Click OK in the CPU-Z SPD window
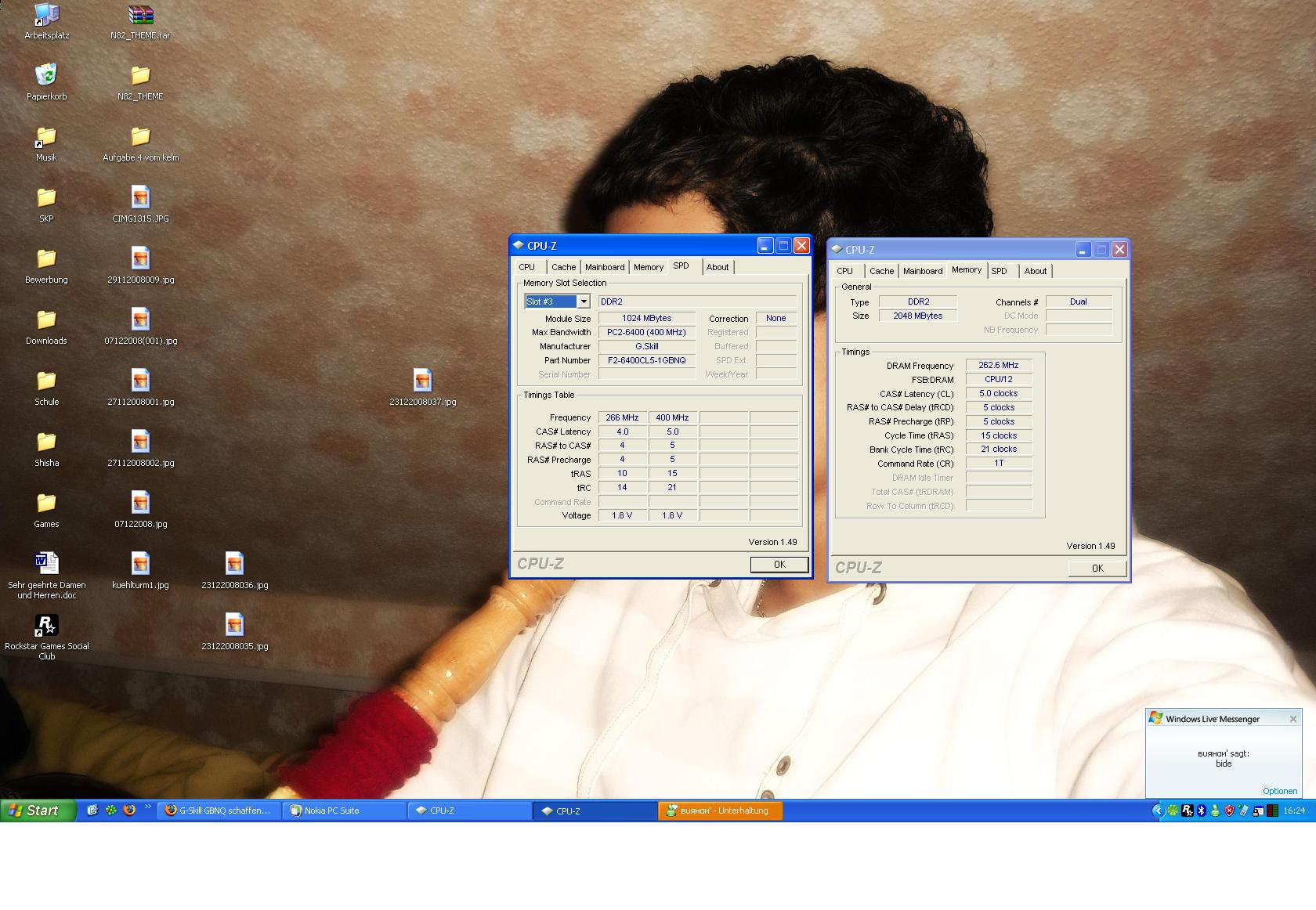Image resolution: width=1316 pixels, height=910 pixels. pos(779,565)
